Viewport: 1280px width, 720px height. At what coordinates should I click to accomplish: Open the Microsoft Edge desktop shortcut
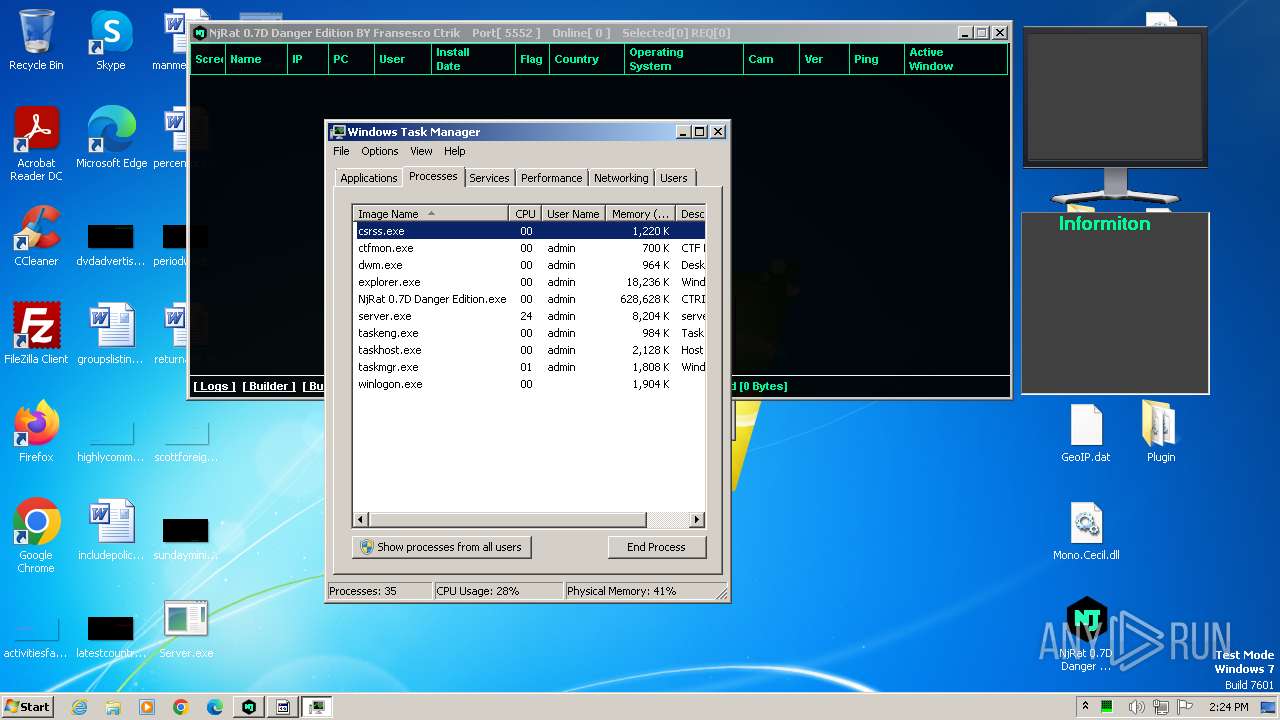point(111,138)
